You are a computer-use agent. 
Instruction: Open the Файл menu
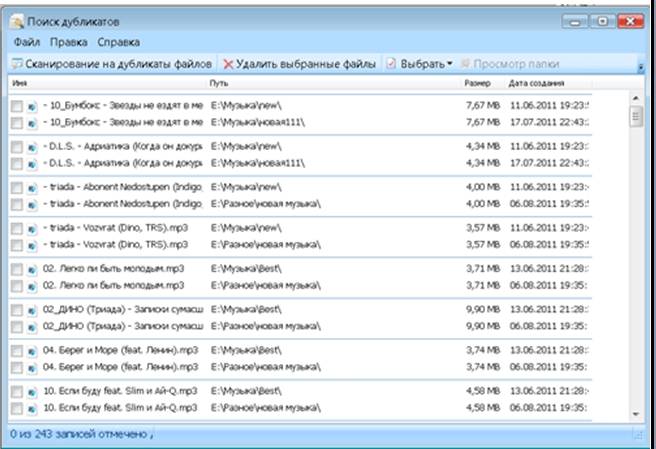[x=27, y=42]
